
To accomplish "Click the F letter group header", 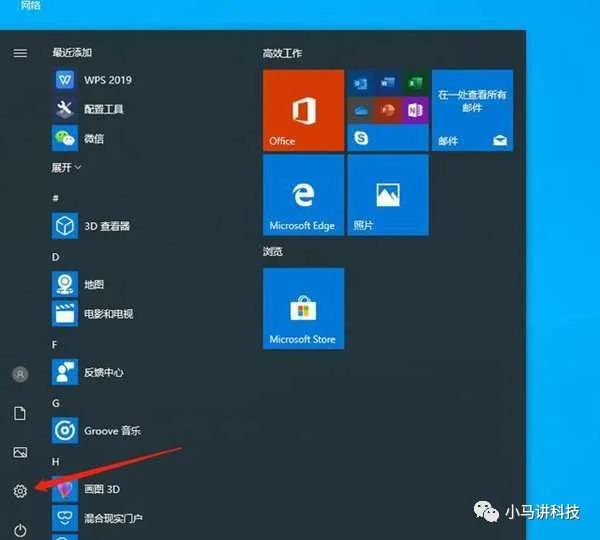I will 54,344.
